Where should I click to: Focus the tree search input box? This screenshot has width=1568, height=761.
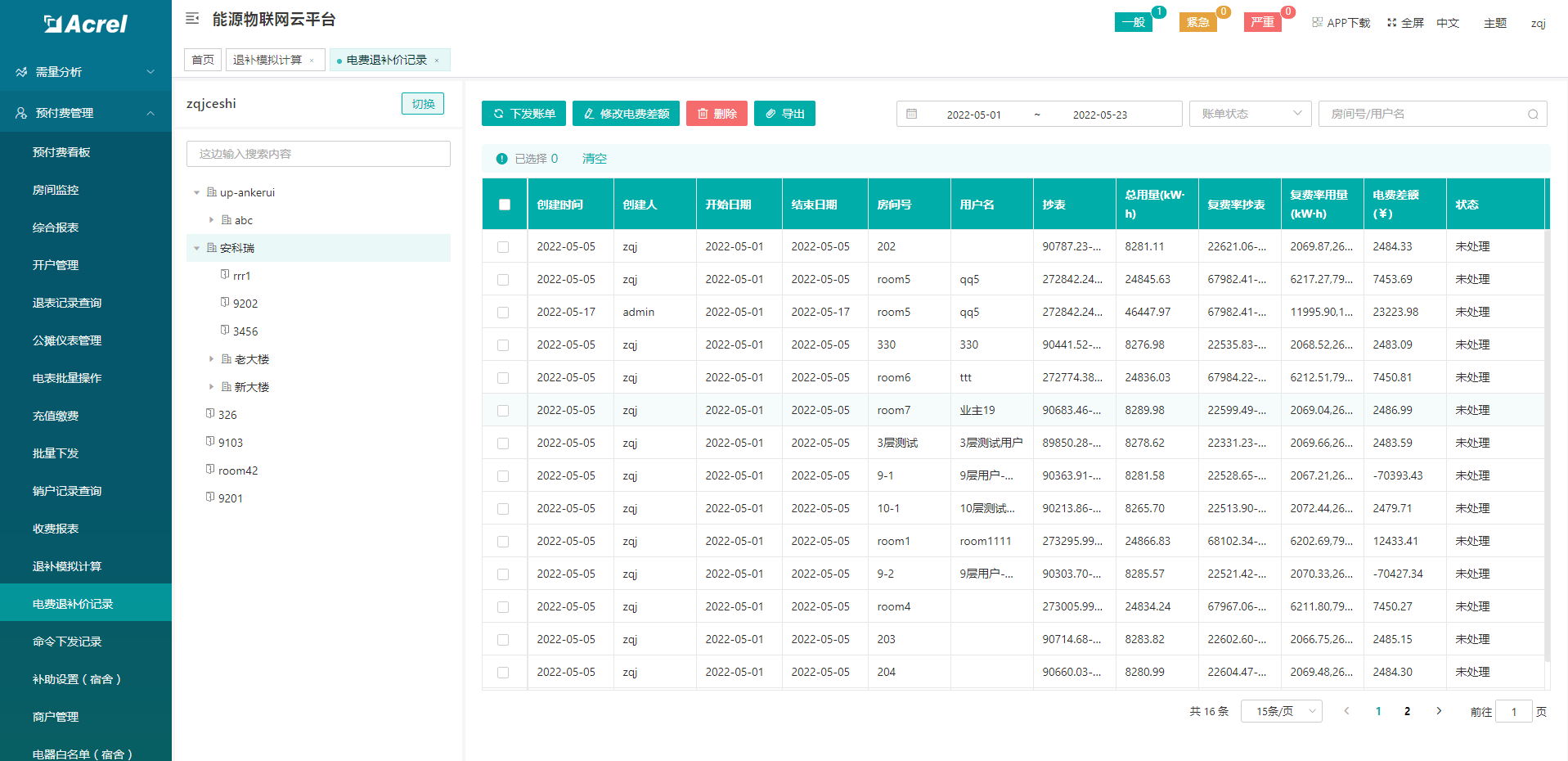(318, 154)
